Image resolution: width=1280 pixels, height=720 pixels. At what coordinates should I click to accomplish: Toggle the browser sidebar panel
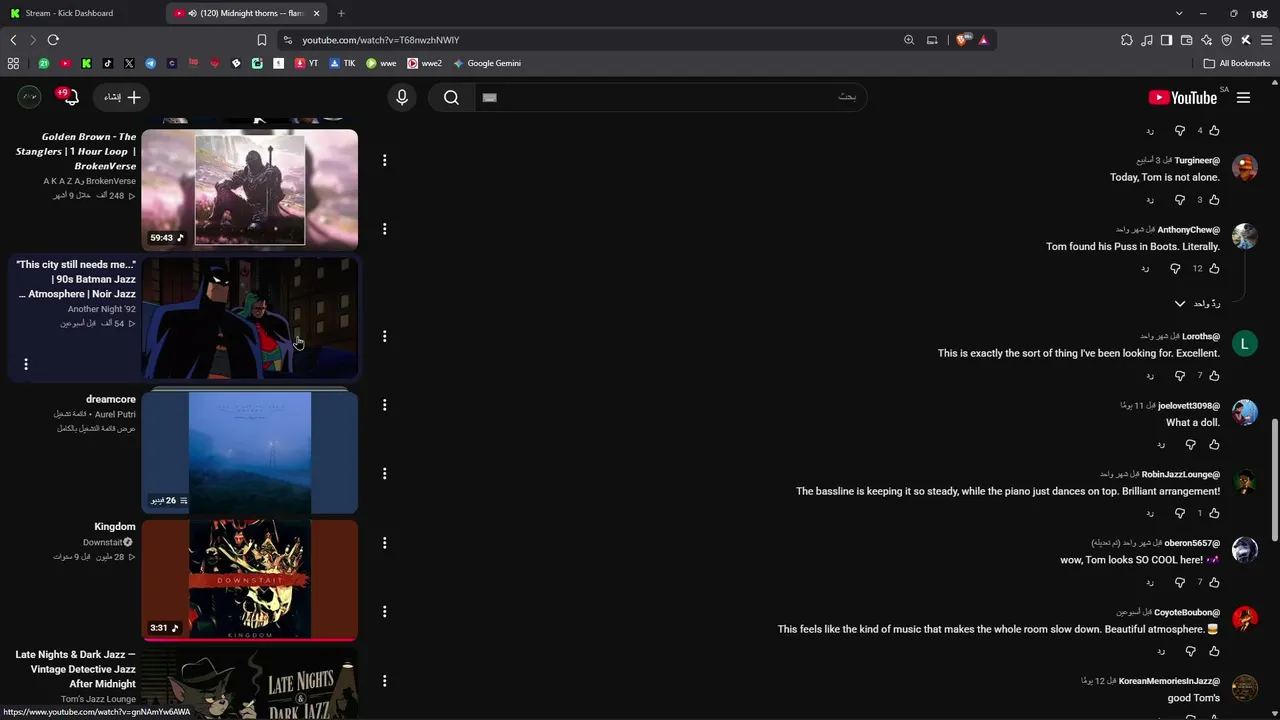[x=1166, y=40]
